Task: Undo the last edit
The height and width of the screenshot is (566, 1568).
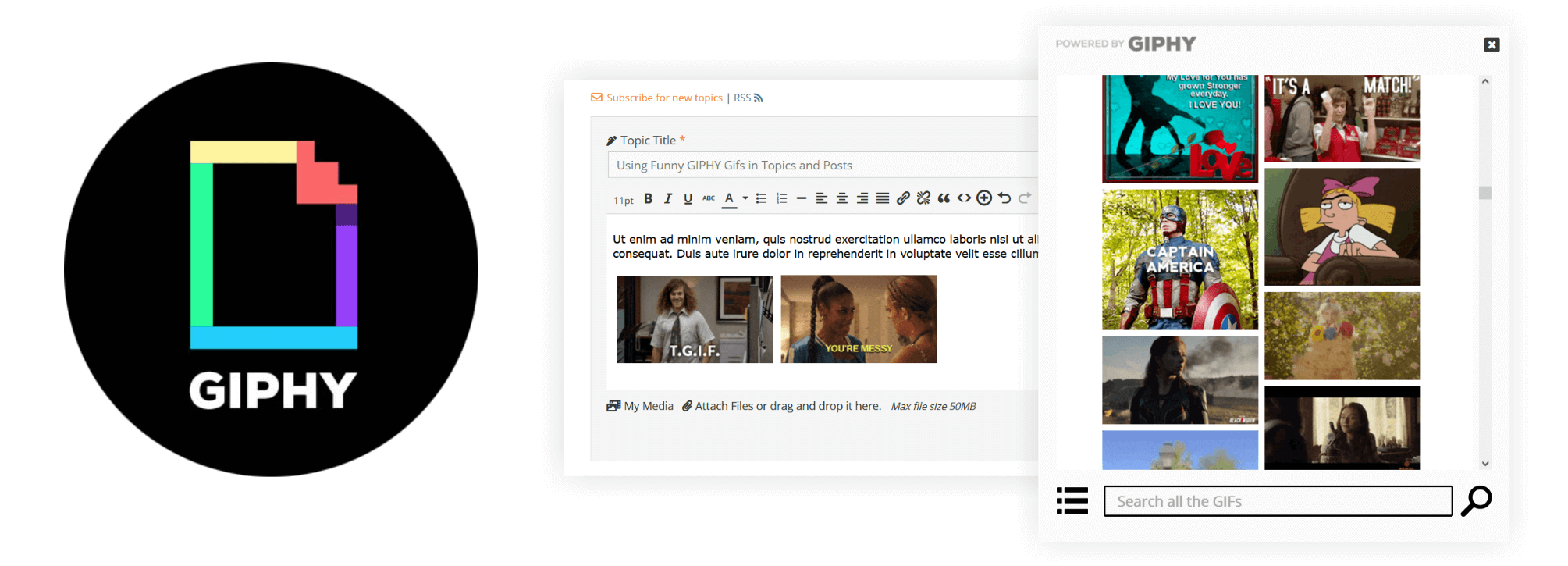Action: click(x=1004, y=198)
